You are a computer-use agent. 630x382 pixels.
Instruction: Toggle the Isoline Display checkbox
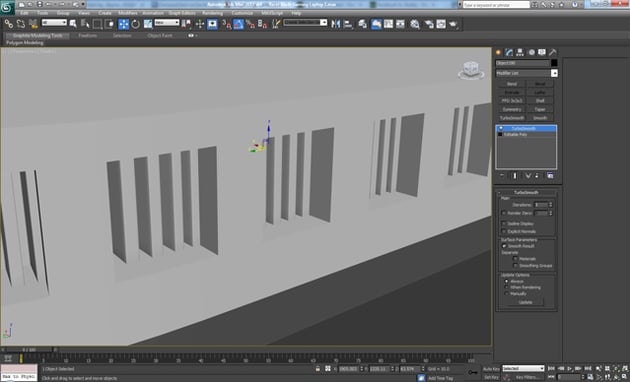point(503,223)
